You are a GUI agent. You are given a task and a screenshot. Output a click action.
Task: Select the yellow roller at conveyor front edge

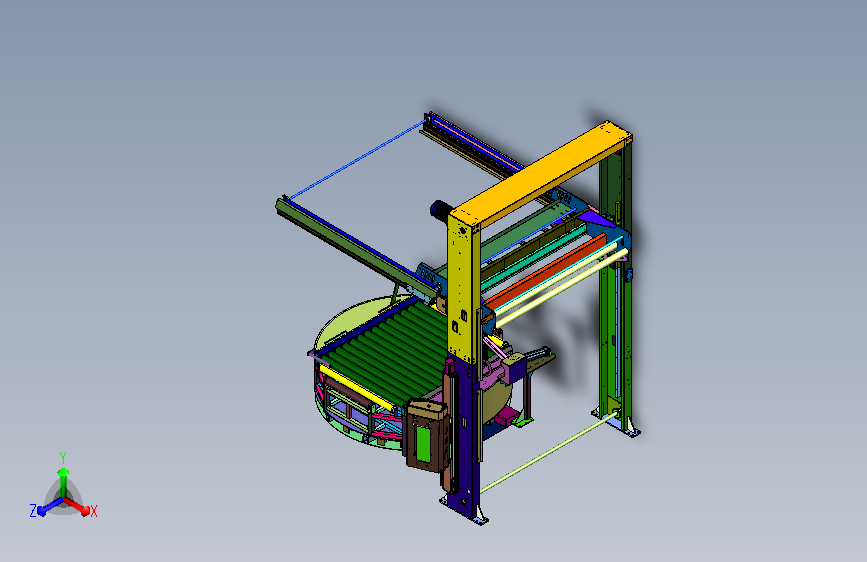coord(357,388)
